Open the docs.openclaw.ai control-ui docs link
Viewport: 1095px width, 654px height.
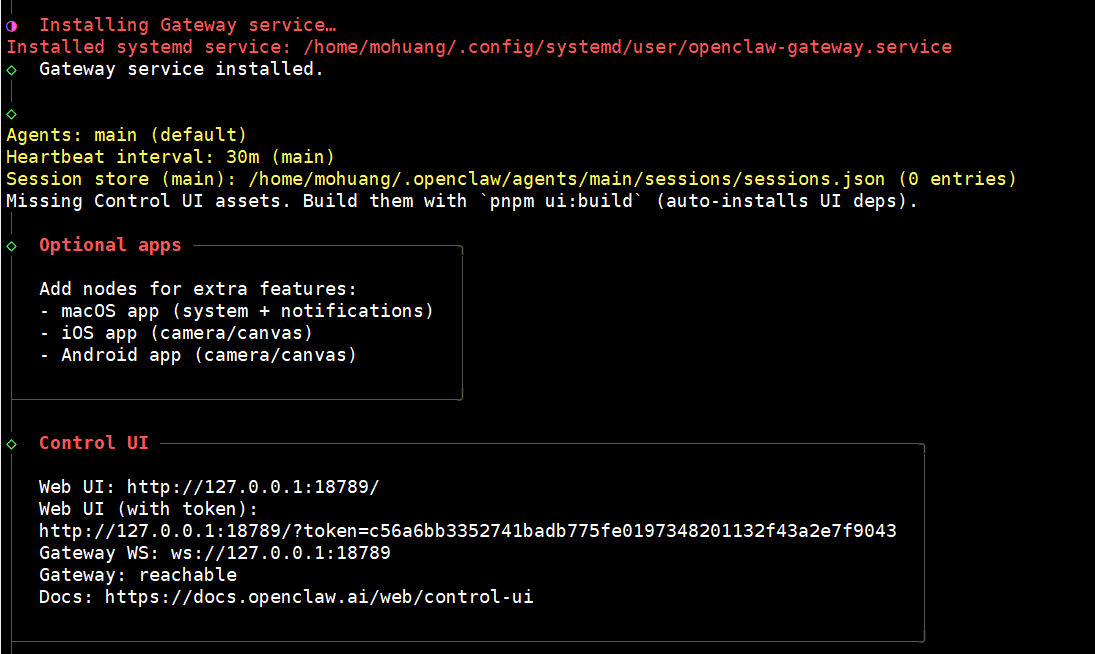click(319, 597)
